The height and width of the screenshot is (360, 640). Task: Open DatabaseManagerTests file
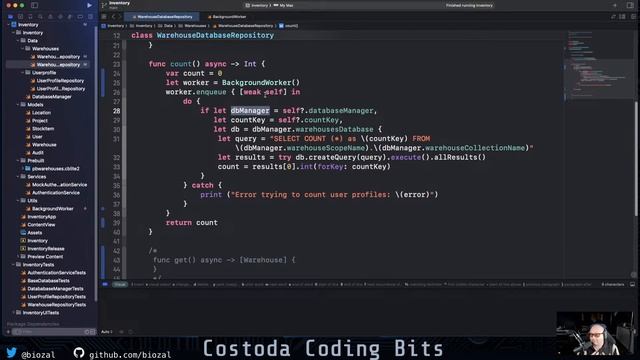coord(55,289)
